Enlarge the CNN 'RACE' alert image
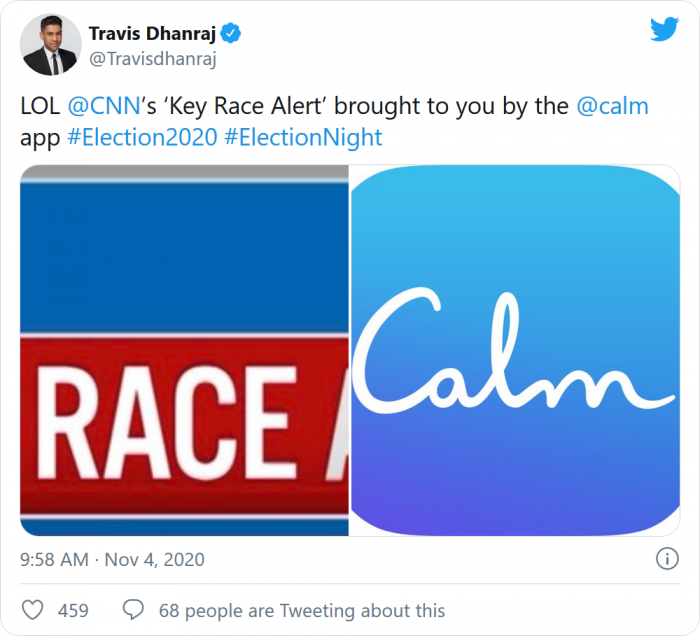The width and height of the screenshot is (700, 636). pyautogui.click(x=185, y=350)
